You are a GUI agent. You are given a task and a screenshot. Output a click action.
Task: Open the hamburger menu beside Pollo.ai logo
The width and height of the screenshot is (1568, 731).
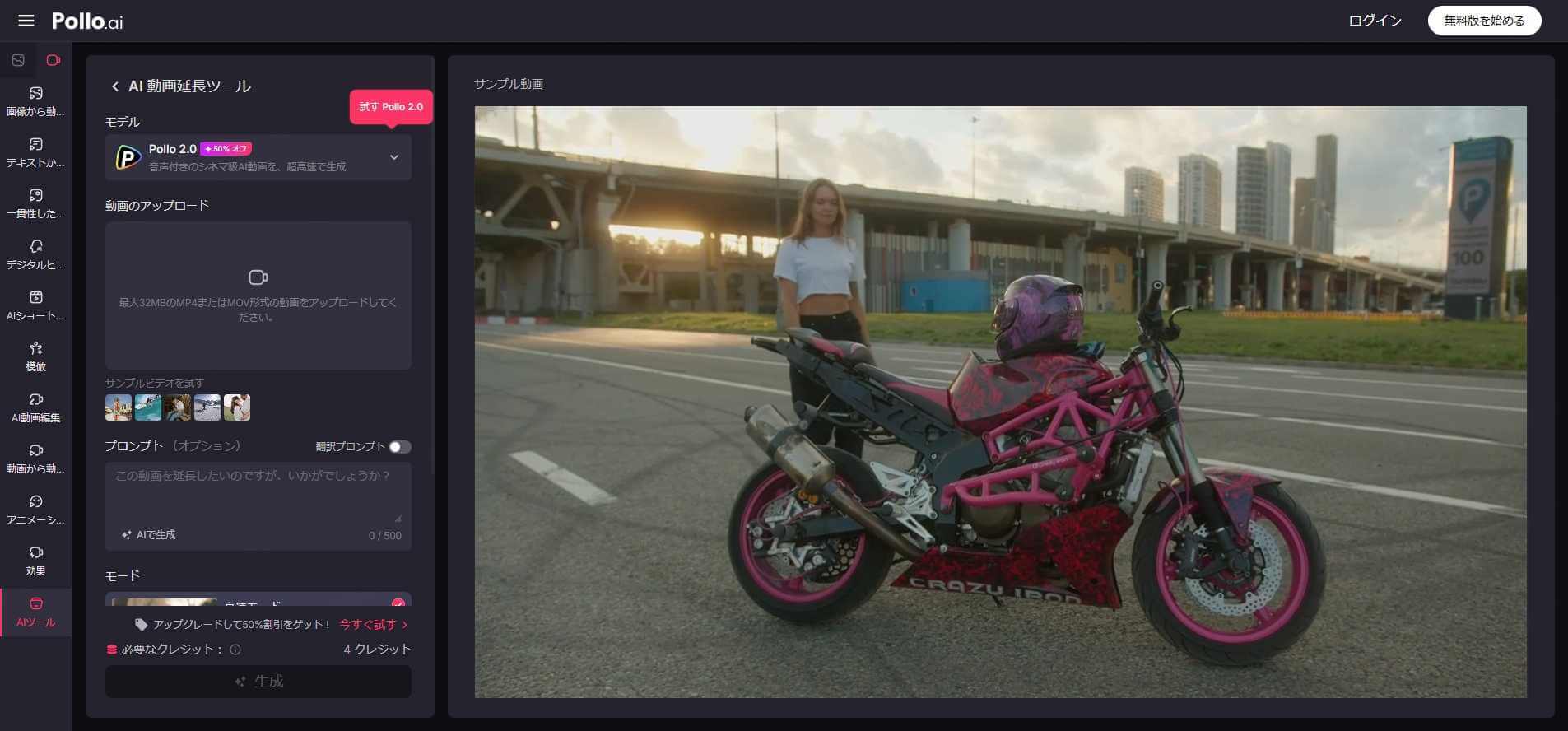tap(26, 21)
